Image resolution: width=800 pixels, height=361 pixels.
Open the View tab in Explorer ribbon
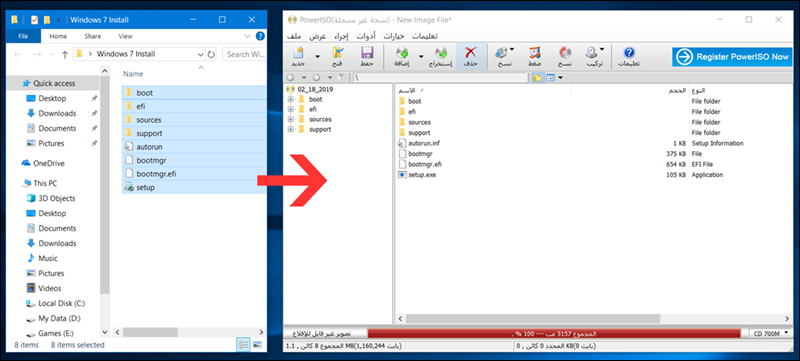coord(125,36)
